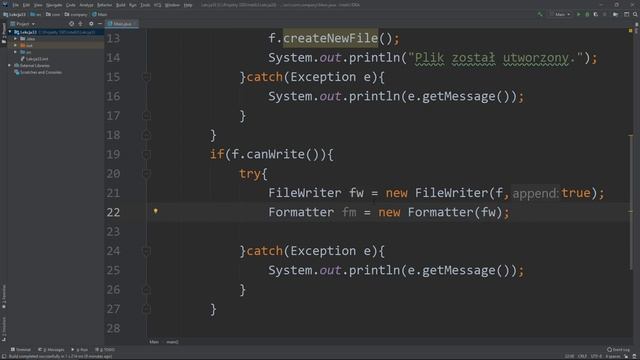Screen dimensions: 640x360
Task: Open the TODO tool window
Action: 105,350
